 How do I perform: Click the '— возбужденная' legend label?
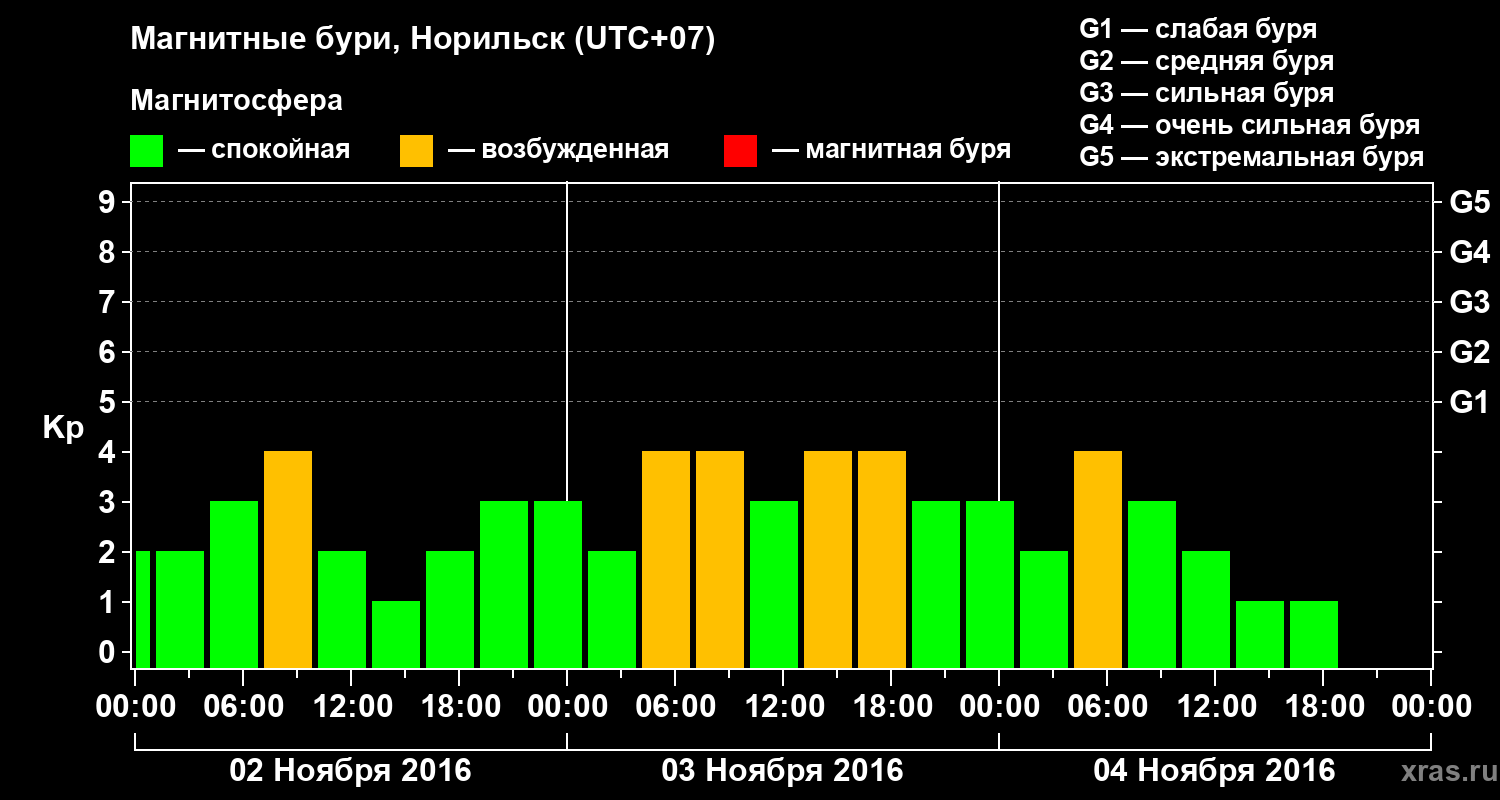558,151
